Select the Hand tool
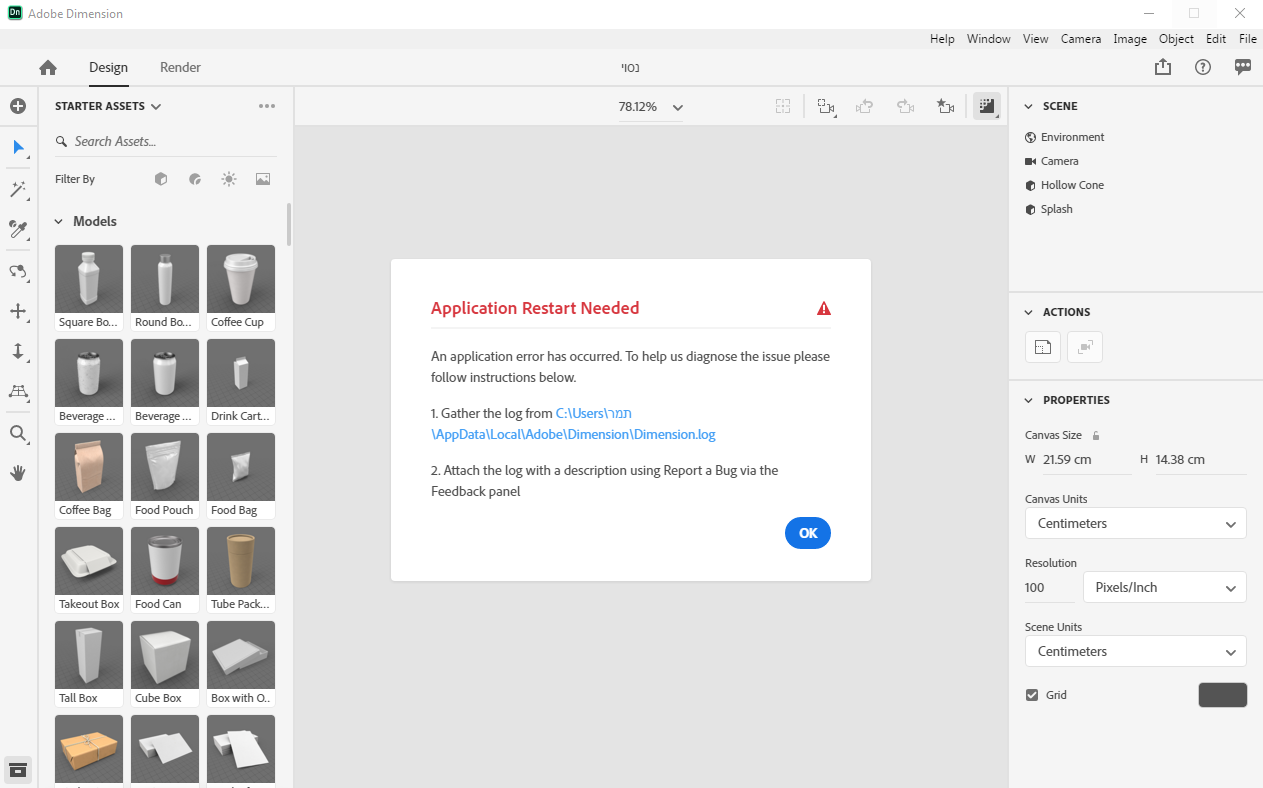This screenshot has width=1263, height=788. point(18,473)
